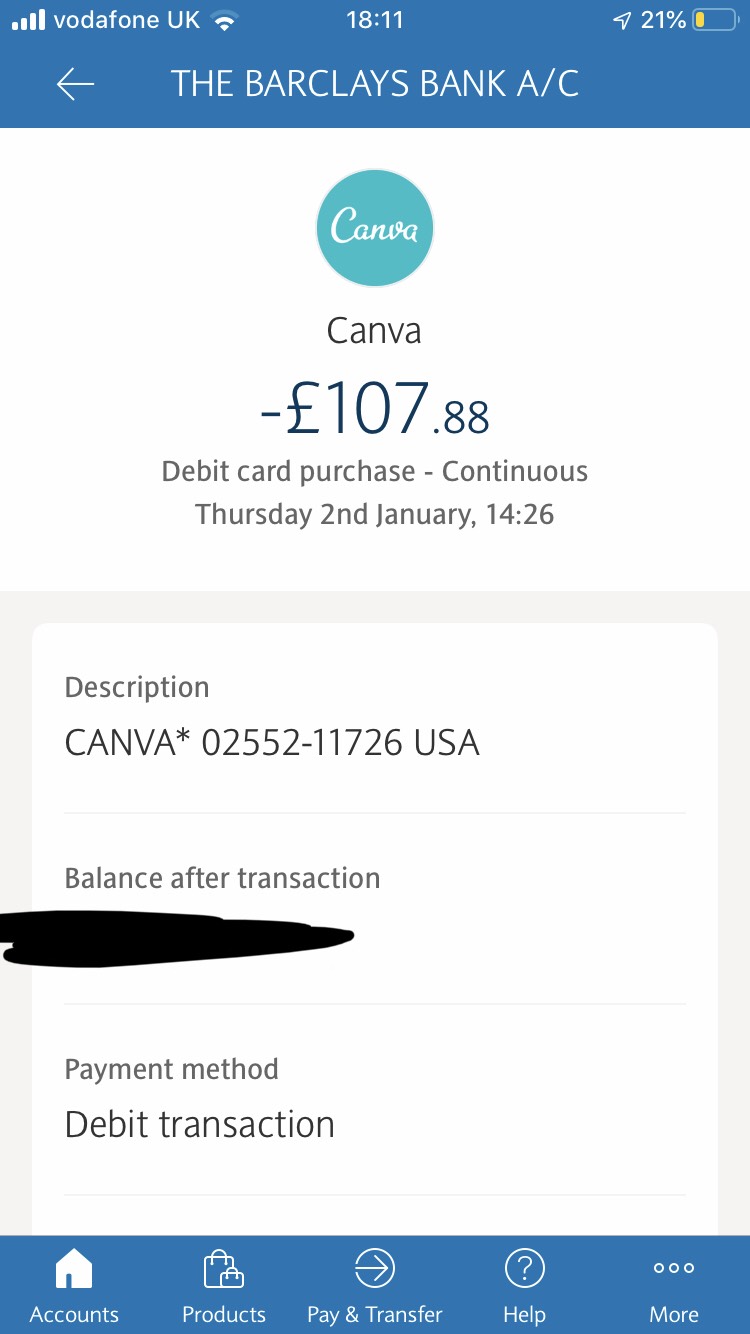Tap the Canva merchant logo

375,228
